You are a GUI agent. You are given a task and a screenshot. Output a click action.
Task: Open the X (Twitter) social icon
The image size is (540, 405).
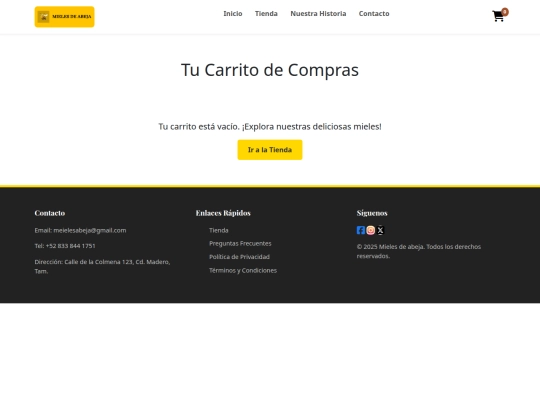click(x=380, y=230)
